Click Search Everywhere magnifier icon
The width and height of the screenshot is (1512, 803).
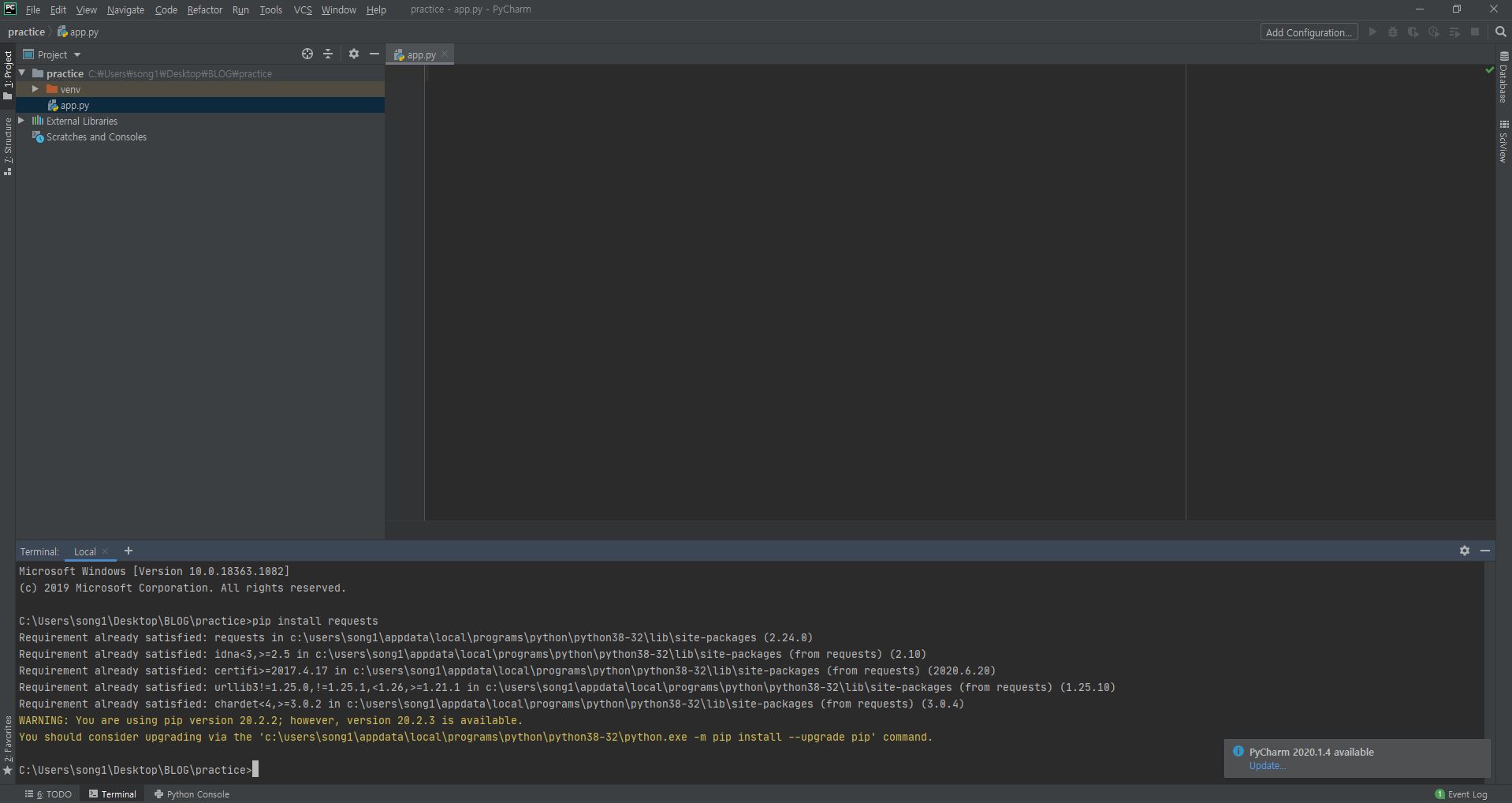pos(1501,32)
